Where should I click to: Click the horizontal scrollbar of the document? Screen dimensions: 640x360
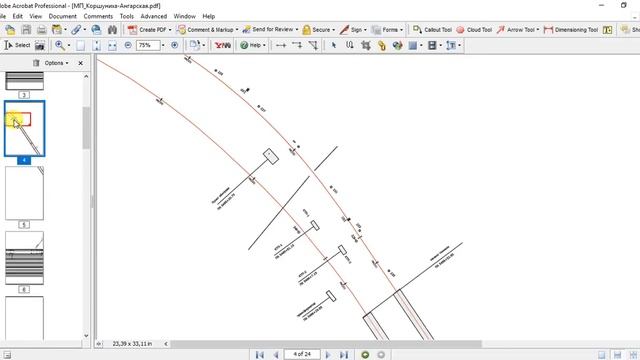[326, 344]
